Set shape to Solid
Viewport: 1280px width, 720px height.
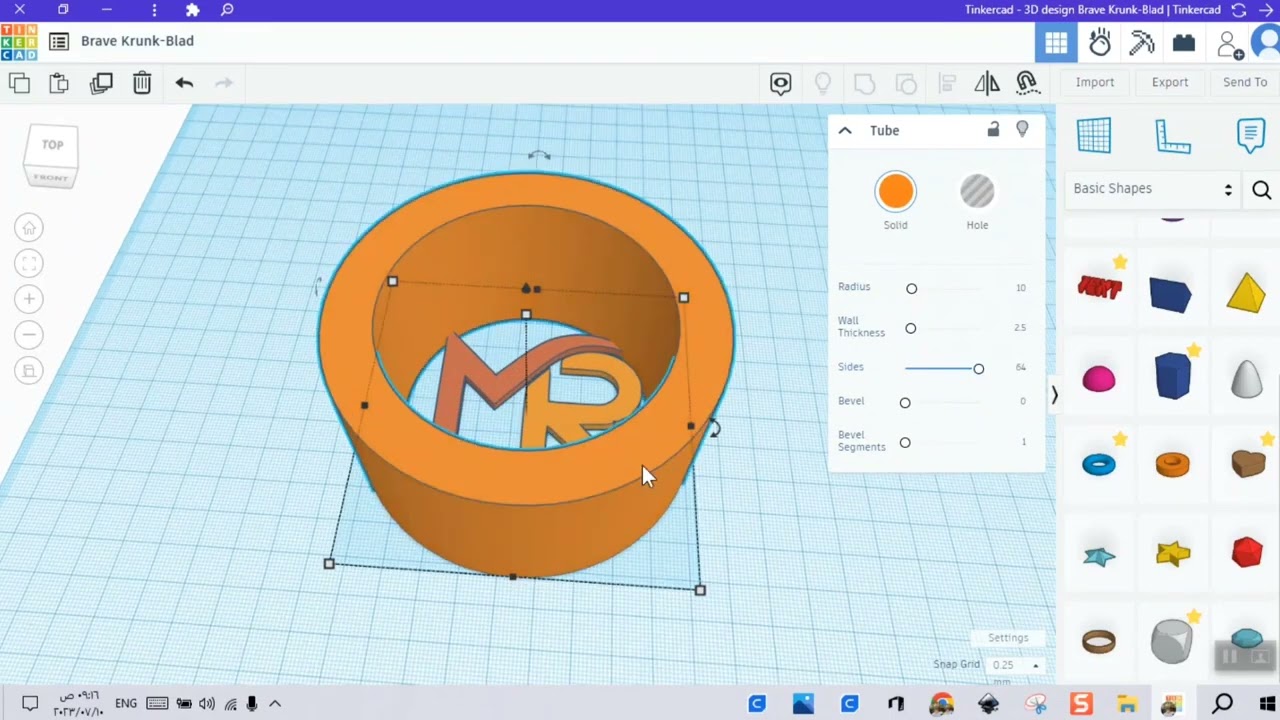[896, 192]
